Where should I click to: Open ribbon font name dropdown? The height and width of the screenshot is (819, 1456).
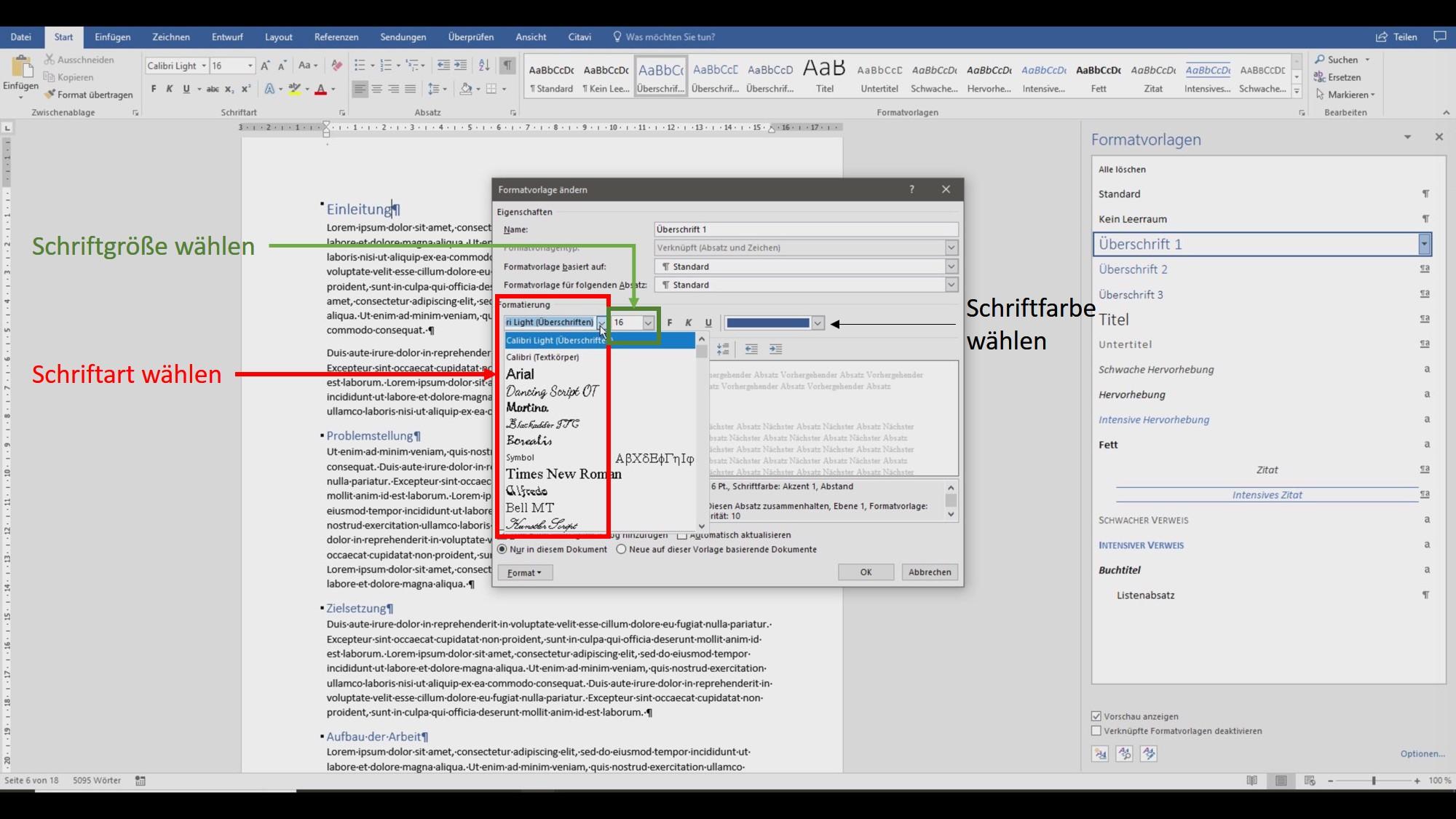click(x=204, y=66)
